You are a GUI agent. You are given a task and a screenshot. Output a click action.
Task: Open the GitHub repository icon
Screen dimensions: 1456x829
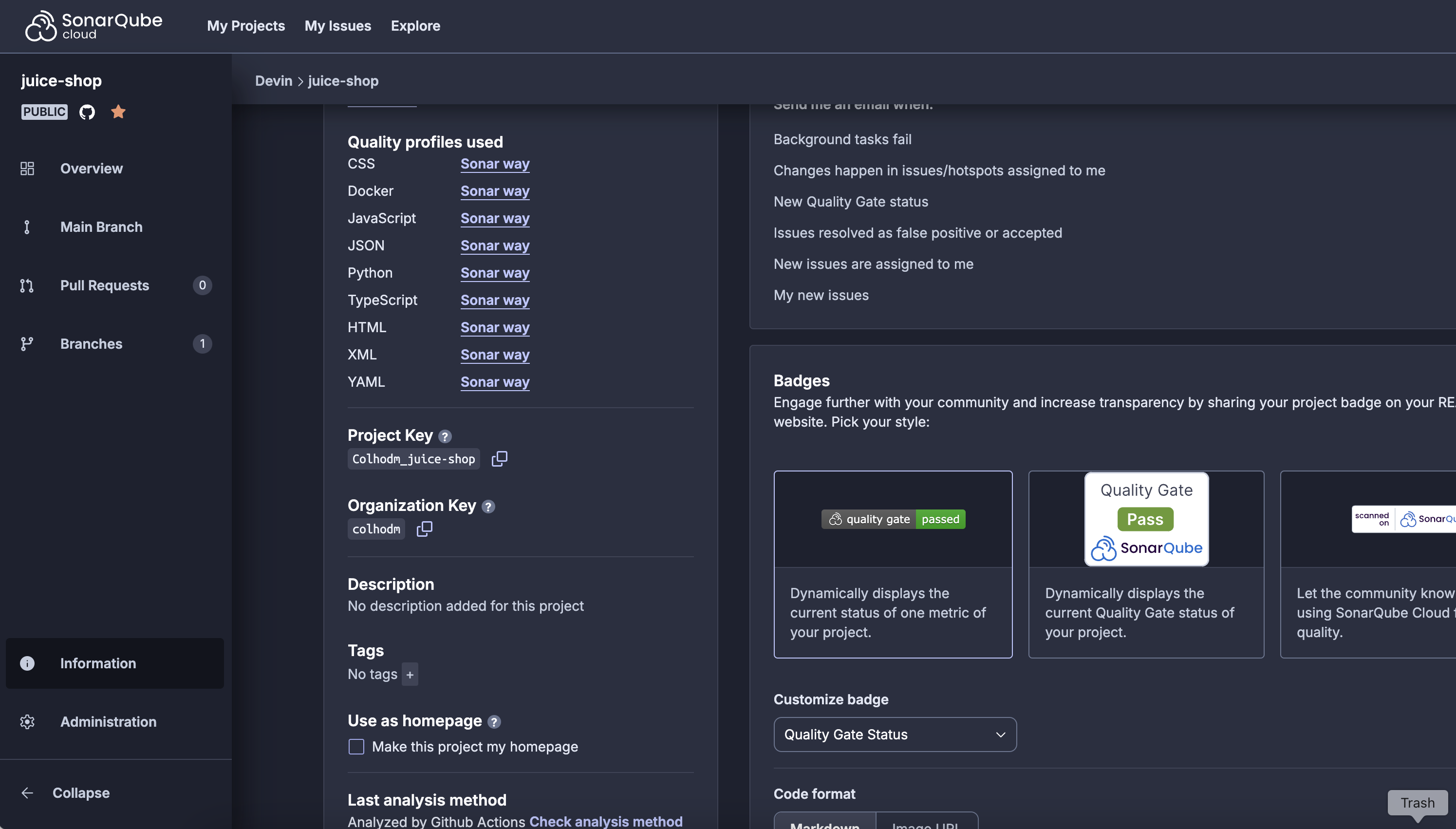point(87,112)
